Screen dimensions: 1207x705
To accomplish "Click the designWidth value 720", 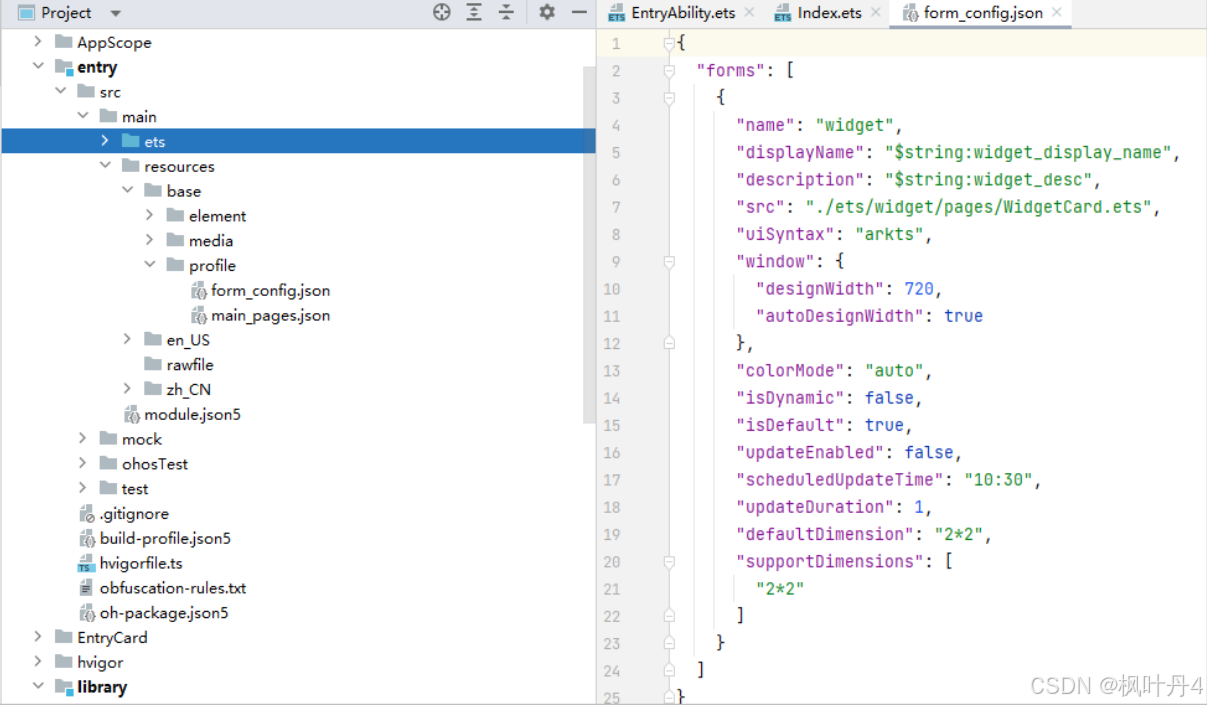I will 919,289.
